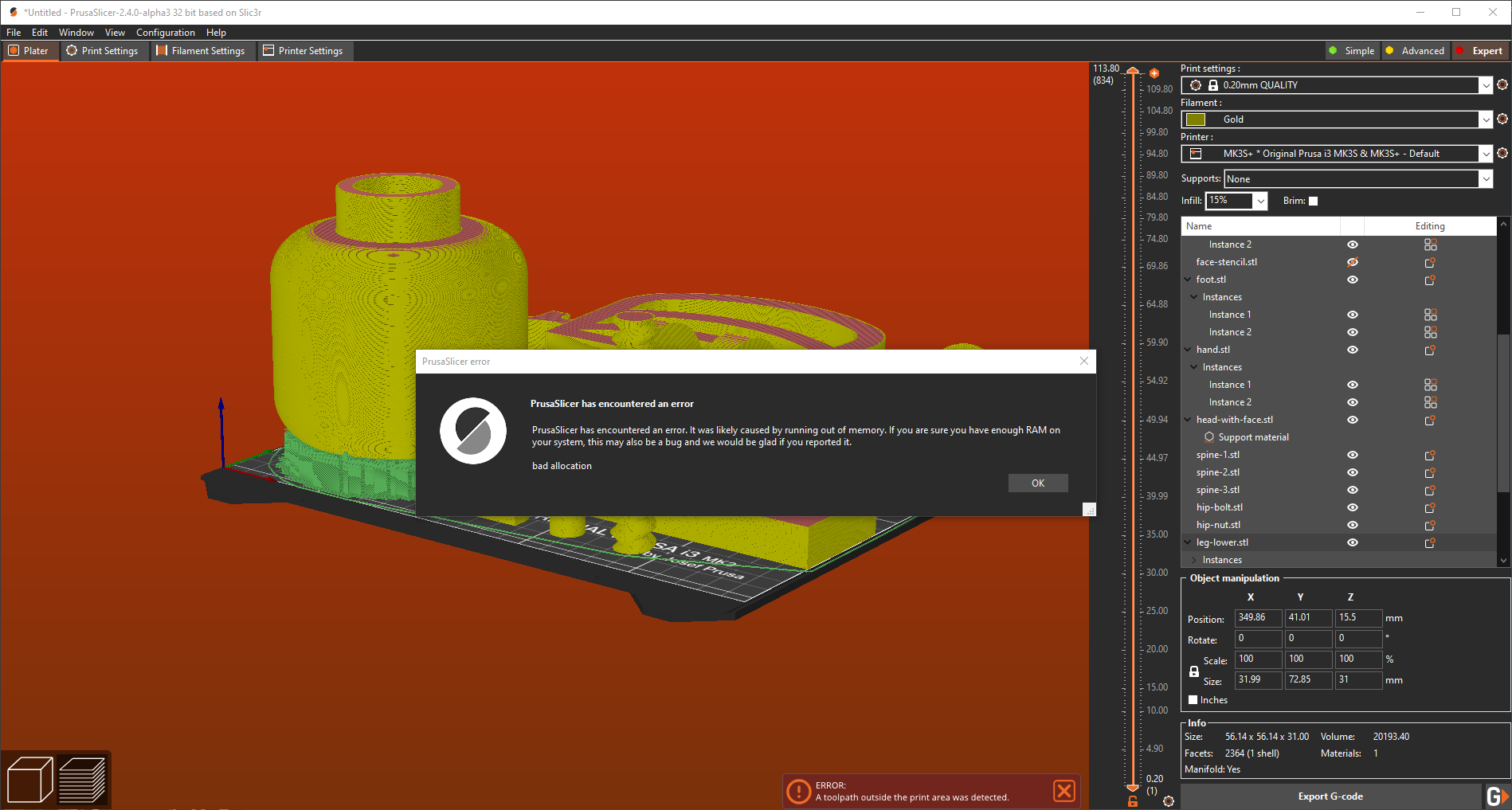The height and width of the screenshot is (810, 1512).
Task: Open printer settings gear for MK3S+
Action: [1502, 153]
